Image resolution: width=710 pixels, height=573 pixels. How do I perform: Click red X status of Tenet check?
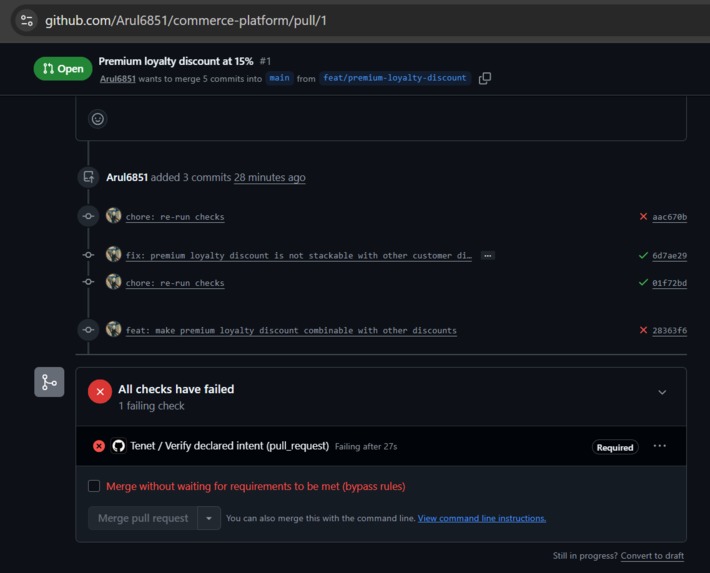pos(99,446)
